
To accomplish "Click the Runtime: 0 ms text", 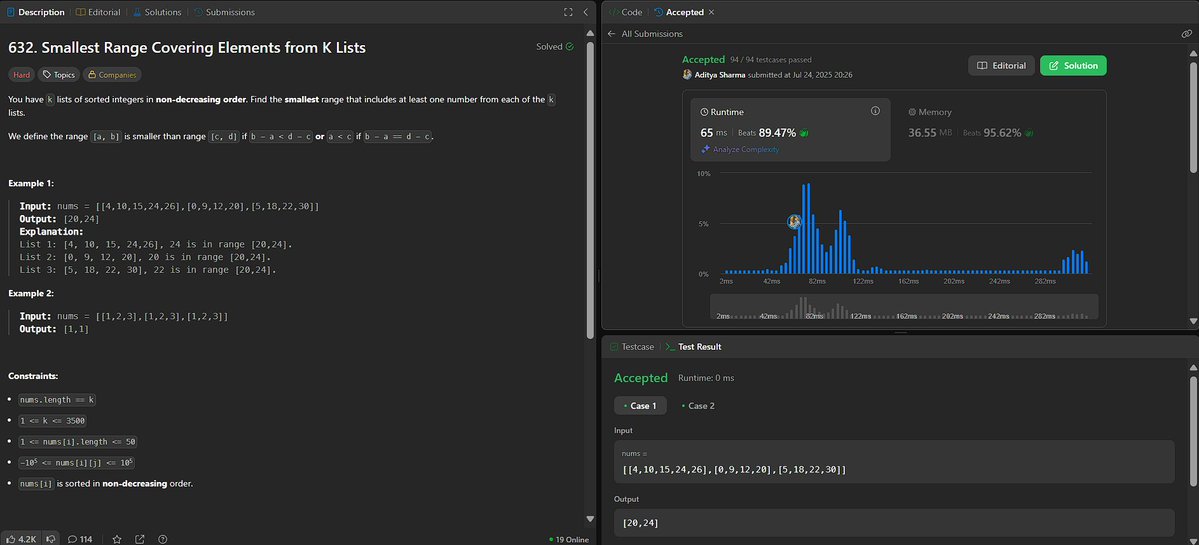I will click(x=706, y=378).
